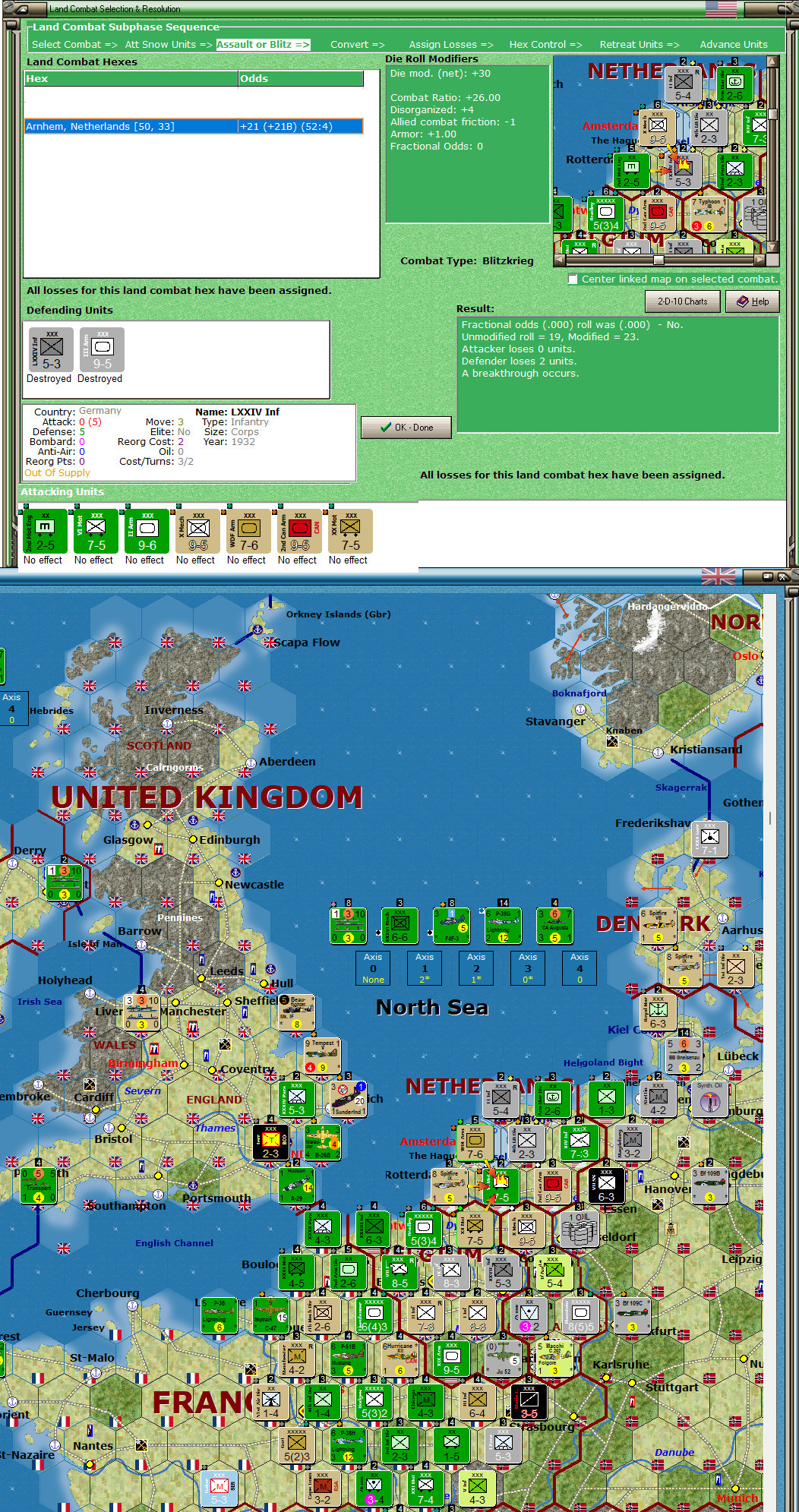This screenshot has width=799, height=1512.
Task: Select Macchi C.202 Folgore counter
Action: pos(555,1359)
